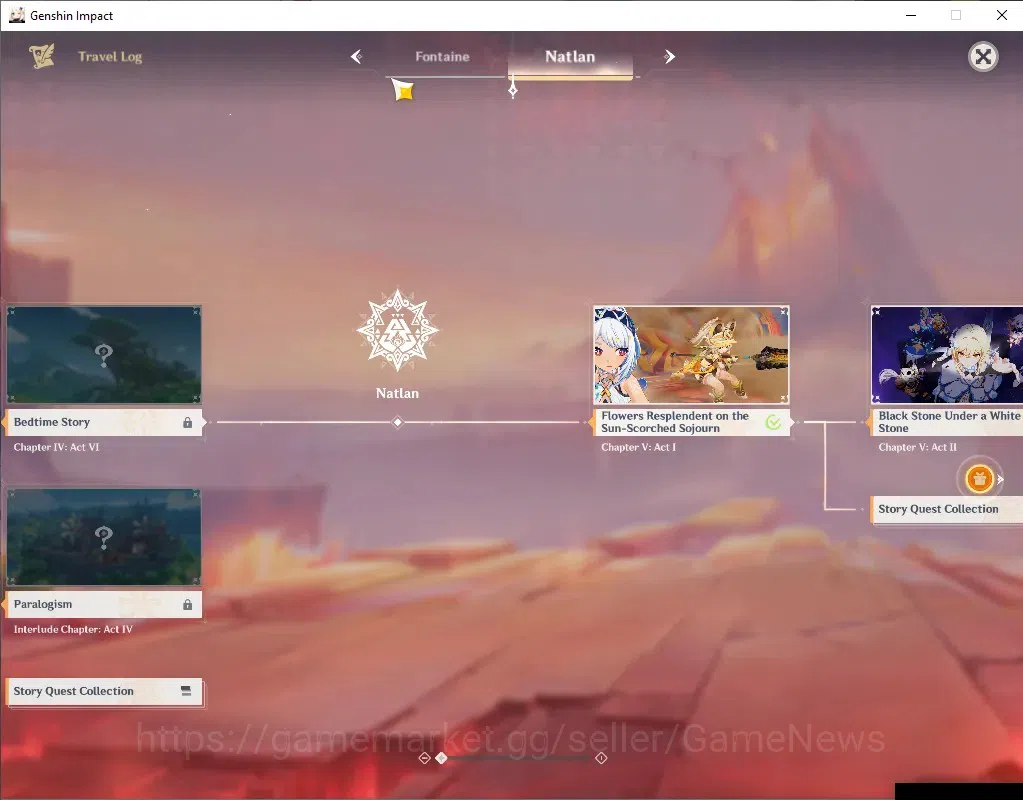The image size is (1023, 800).
Task: Click the 'Chapter V: Act I' subtitle
Action: 639,447
